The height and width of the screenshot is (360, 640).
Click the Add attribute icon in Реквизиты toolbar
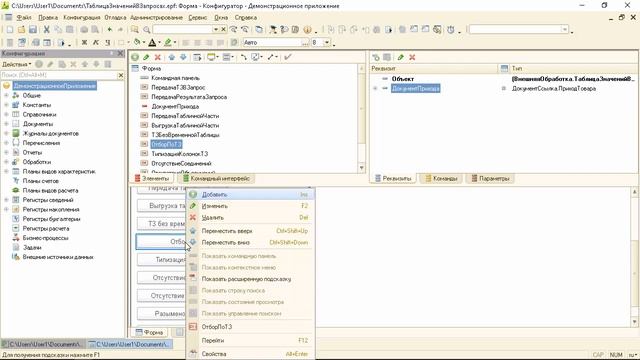[x=376, y=57]
